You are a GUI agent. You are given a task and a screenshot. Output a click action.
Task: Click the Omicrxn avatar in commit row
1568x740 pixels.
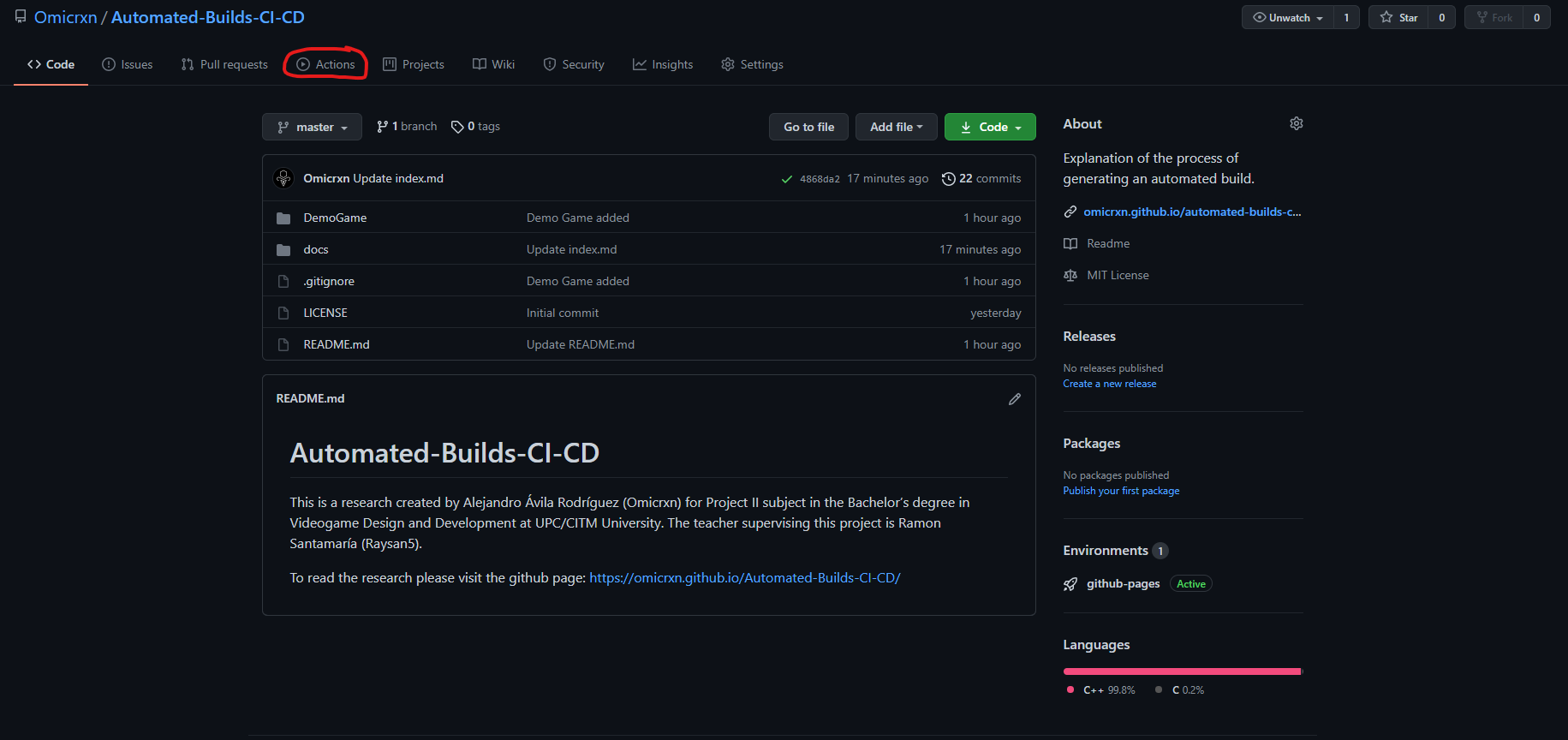pyautogui.click(x=283, y=178)
